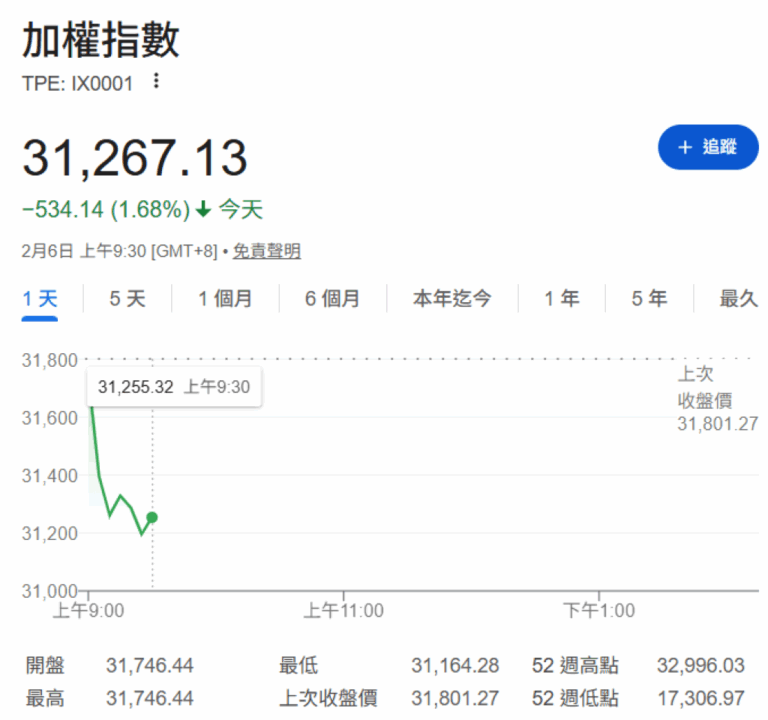The image size is (768, 720).
Task: Change chart range to 5 年
Action: coord(649,298)
